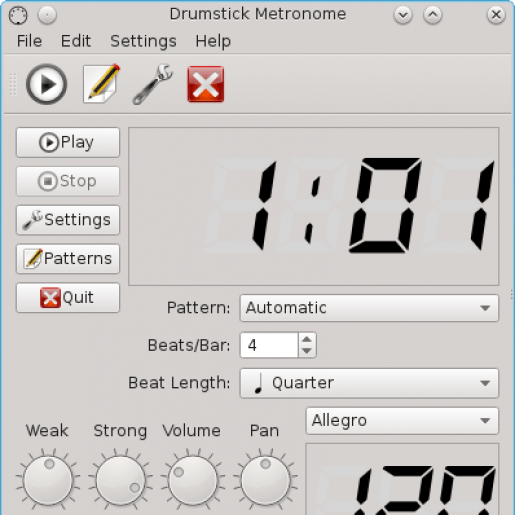The width and height of the screenshot is (515, 515).
Task: Minimize window with the down chevron button
Action: [403, 15]
